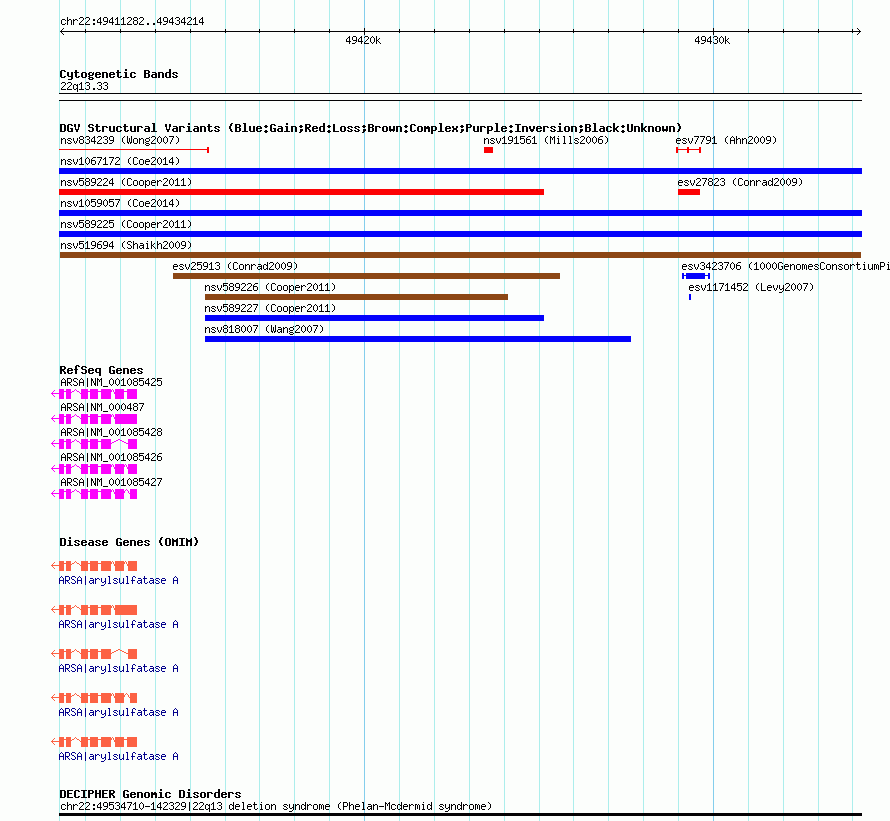Click the nsv519694 (Shaikh2009) label text

click(126, 245)
